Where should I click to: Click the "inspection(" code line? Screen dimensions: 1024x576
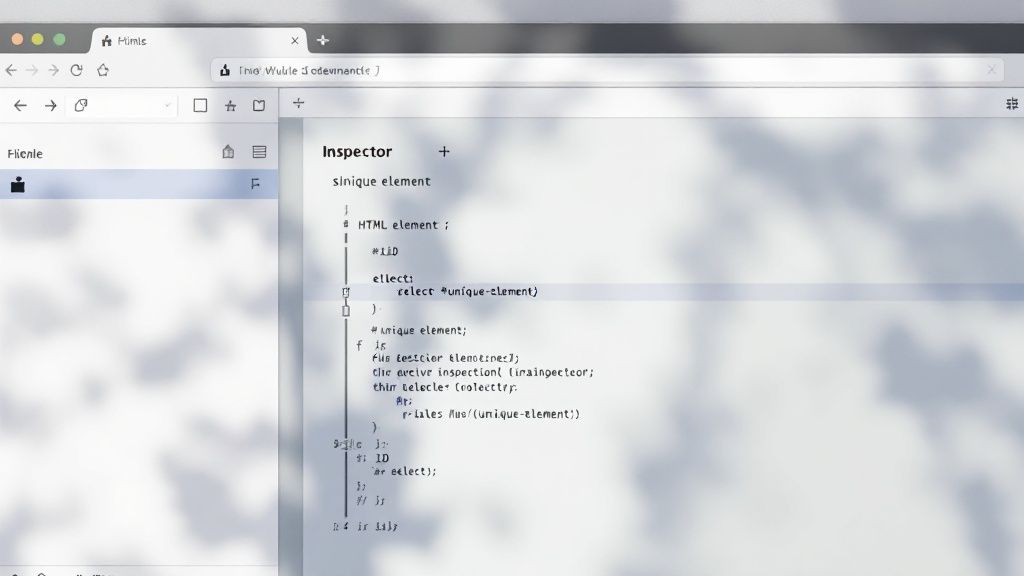(483, 372)
